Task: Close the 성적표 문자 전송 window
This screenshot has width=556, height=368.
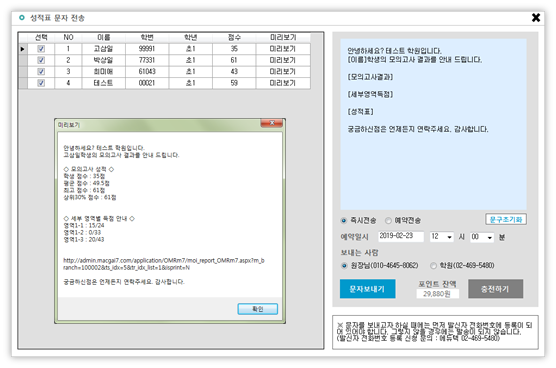Action: pos(536,17)
